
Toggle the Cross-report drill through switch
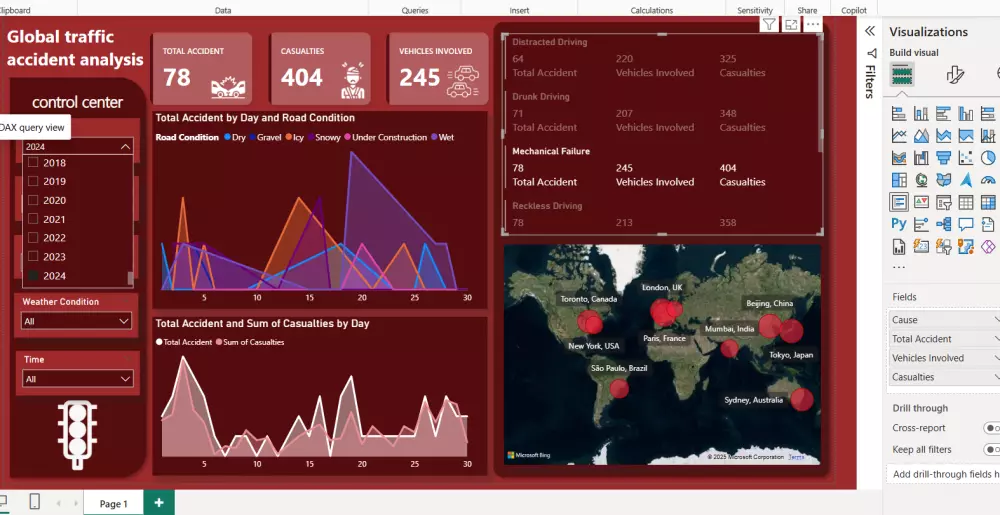coord(992,428)
